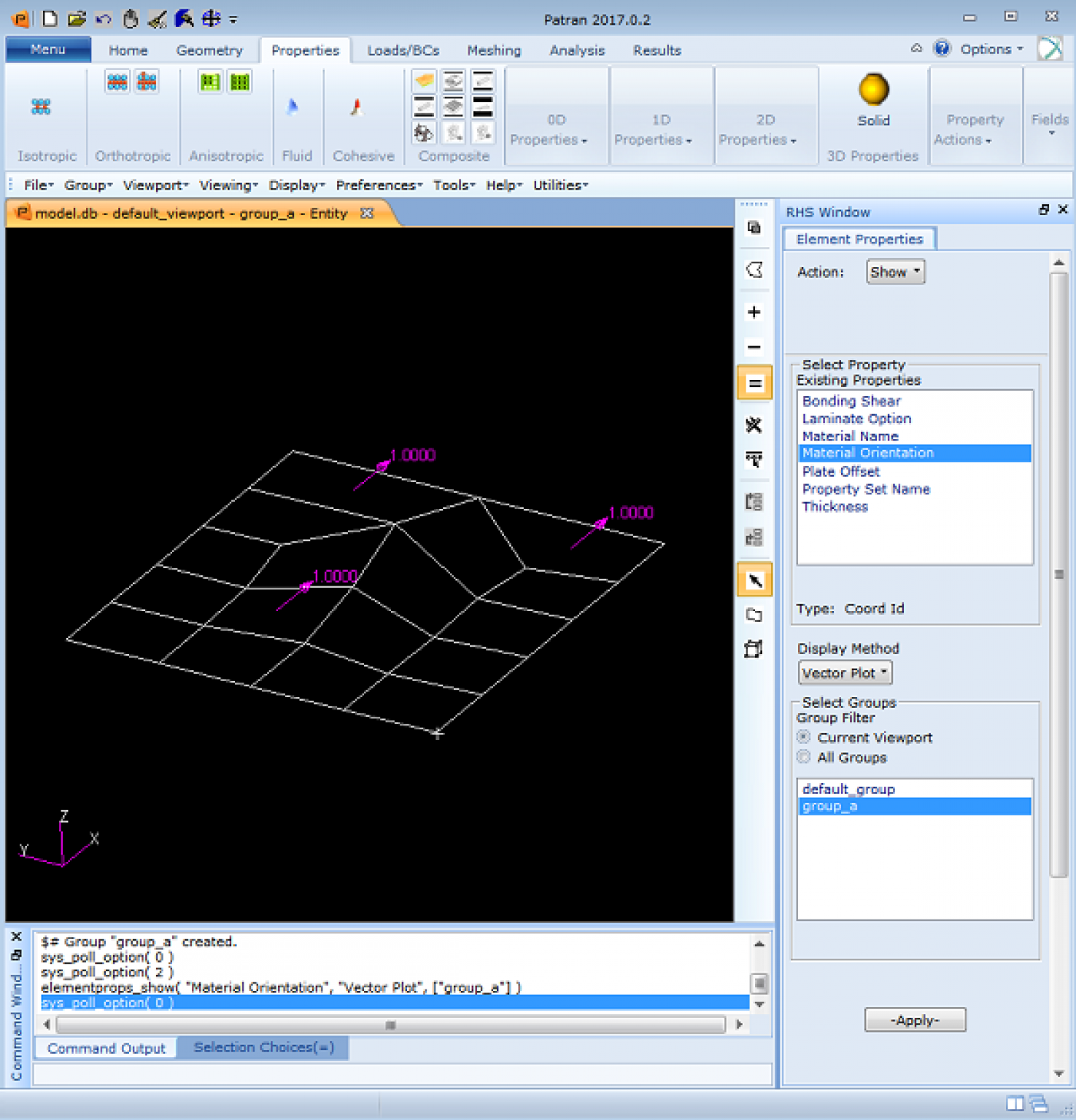The image size is (1076, 1120).
Task: Open a database using the folder icon
Action: point(77,20)
